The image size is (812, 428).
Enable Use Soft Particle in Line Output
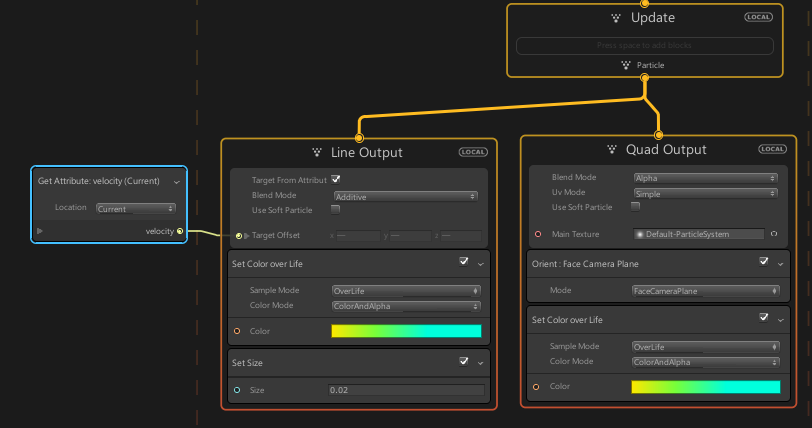pos(336,209)
